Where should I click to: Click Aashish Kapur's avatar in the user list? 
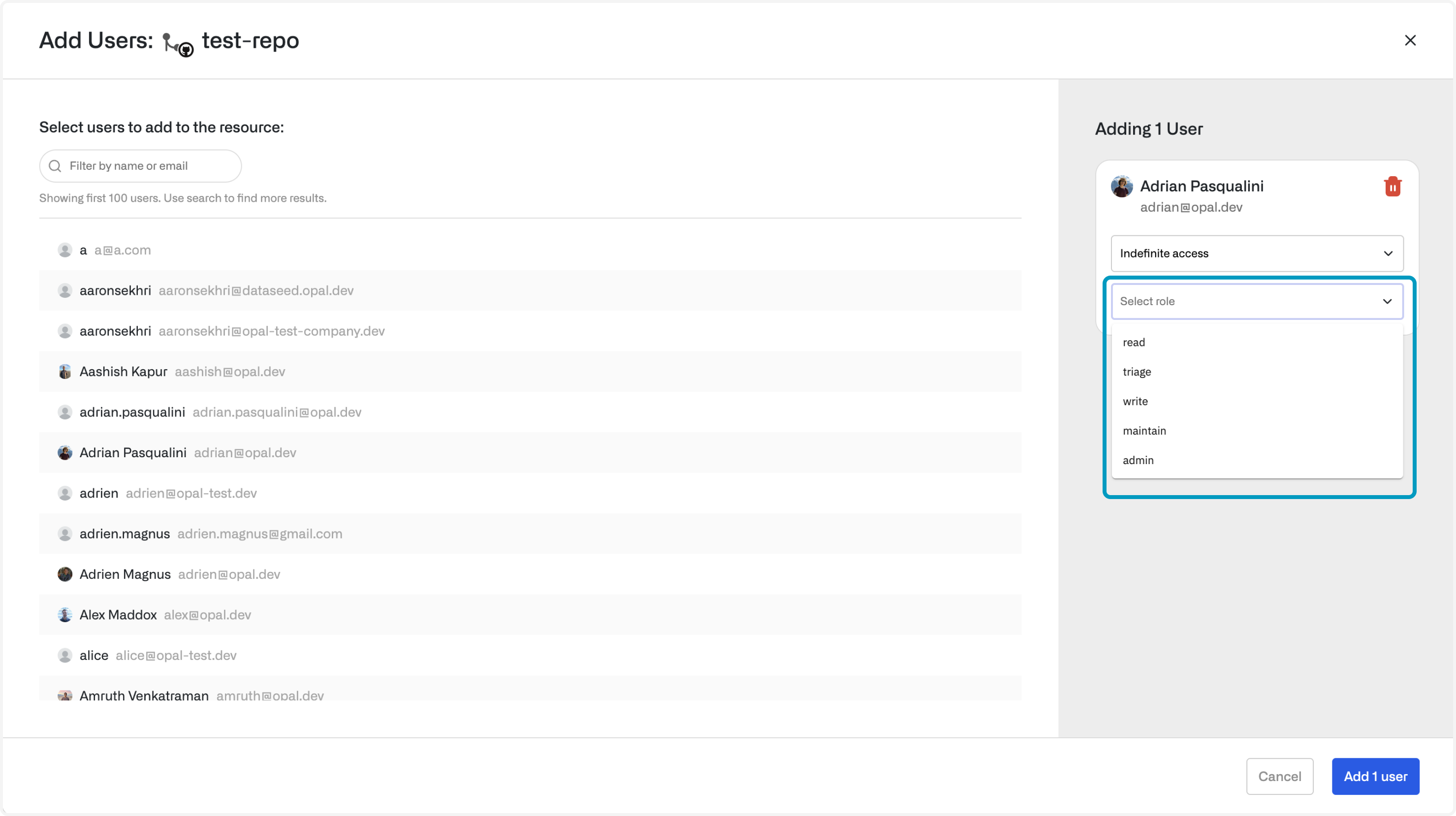(x=65, y=372)
